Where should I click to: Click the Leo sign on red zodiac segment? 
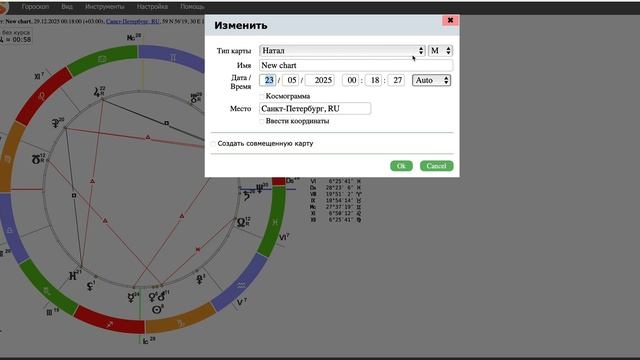42,96
